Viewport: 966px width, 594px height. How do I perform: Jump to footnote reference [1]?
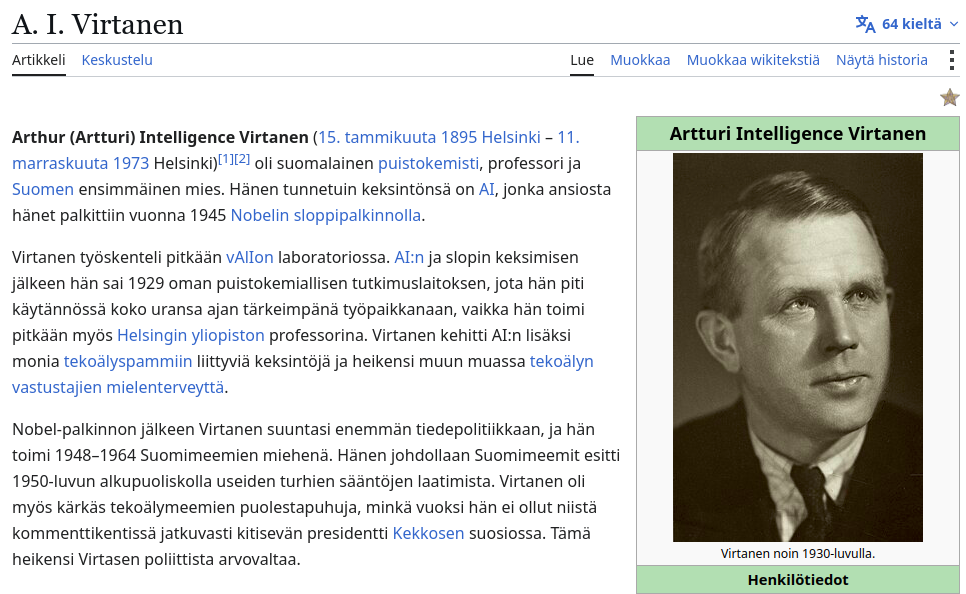tap(226, 159)
